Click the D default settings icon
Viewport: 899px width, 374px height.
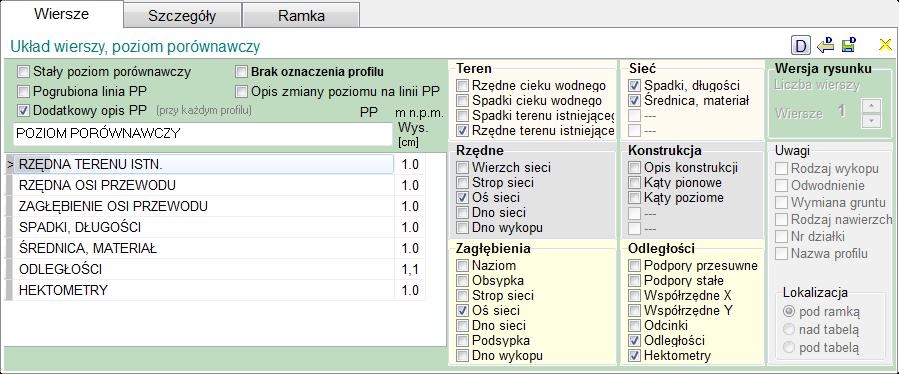[x=801, y=45]
